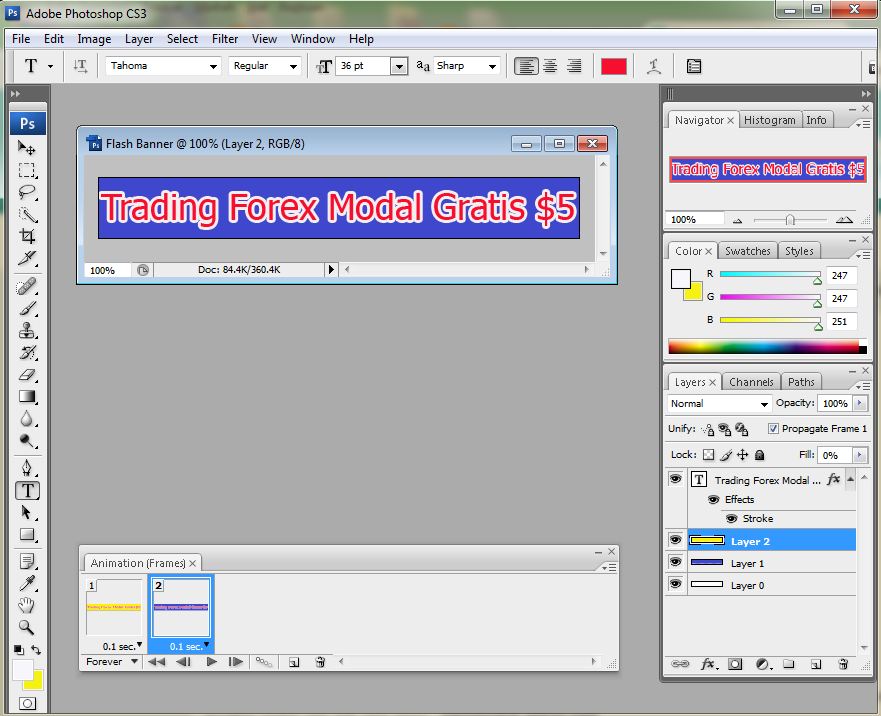Select the Lasso tool
The width and height of the screenshot is (881, 716).
click(26, 192)
